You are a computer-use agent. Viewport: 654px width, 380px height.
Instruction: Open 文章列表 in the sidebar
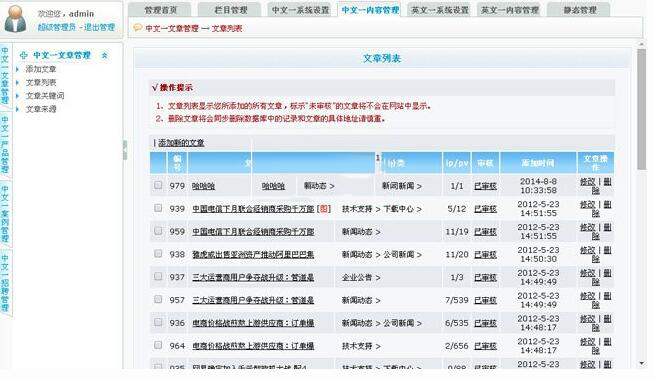coord(41,82)
